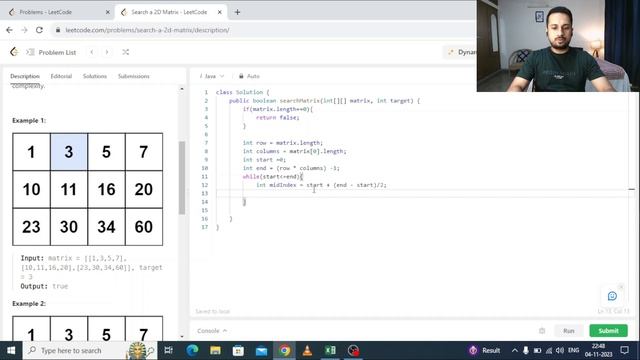Open the LeetCode home logo
The width and height of the screenshot is (640, 360).
tap(14, 52)
